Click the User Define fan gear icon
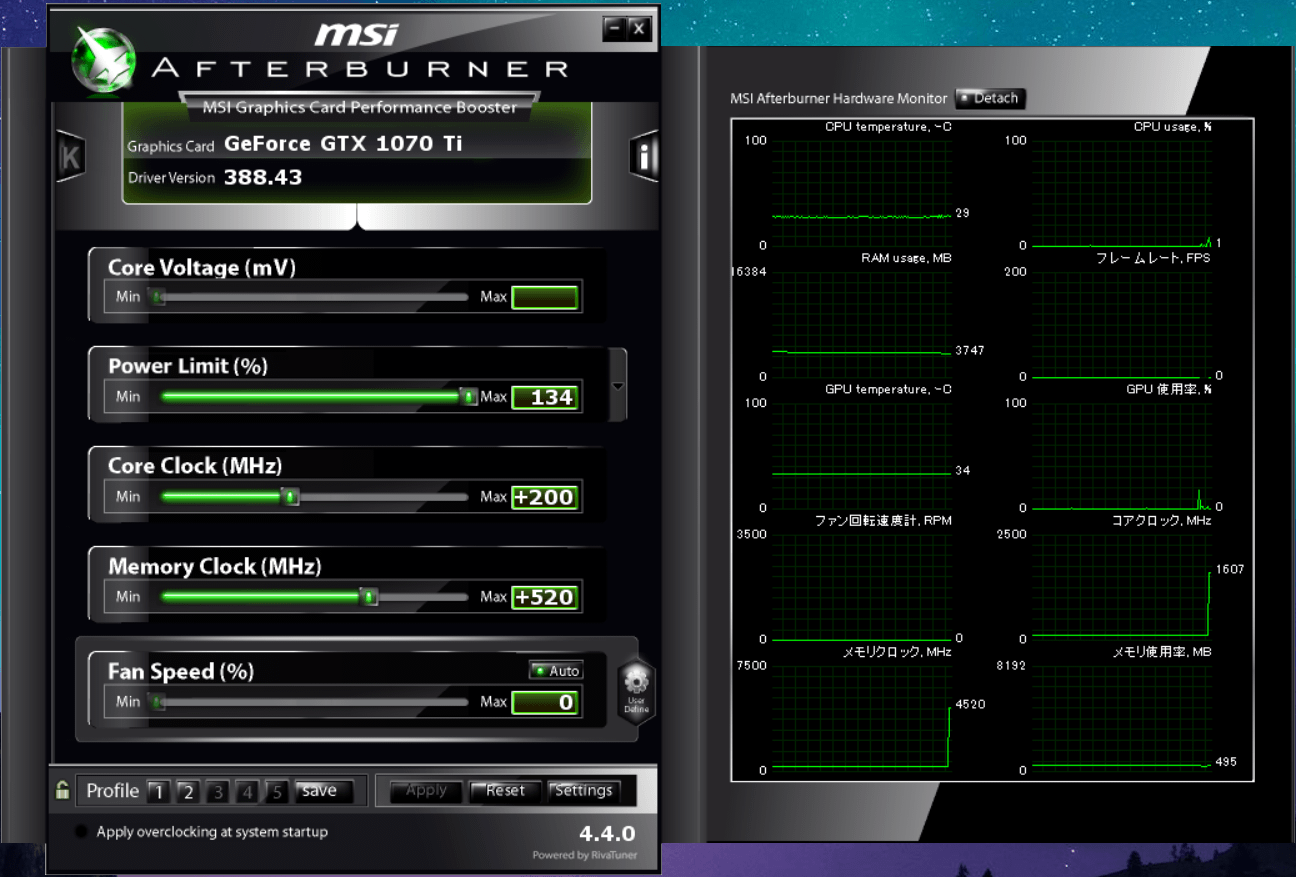 [x=636, y=691]
